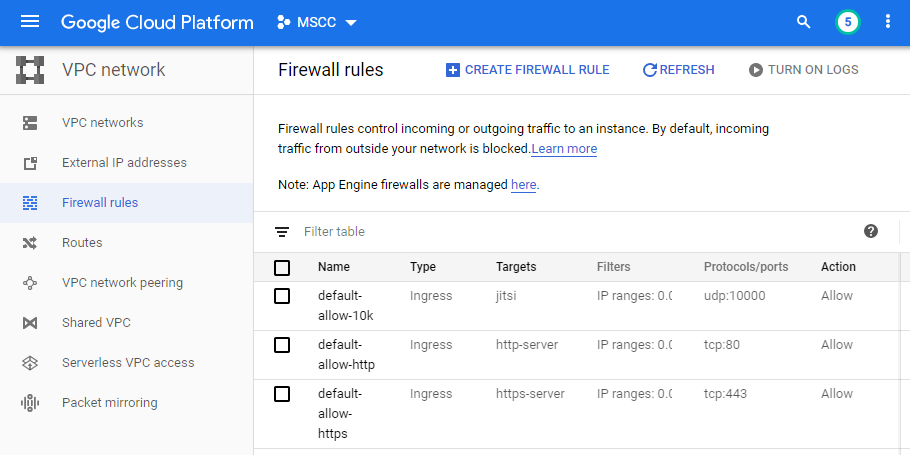Viewport: 910px width, 455px height.
Task: Open the three-dot more options menu
Action: pos(887,22)
